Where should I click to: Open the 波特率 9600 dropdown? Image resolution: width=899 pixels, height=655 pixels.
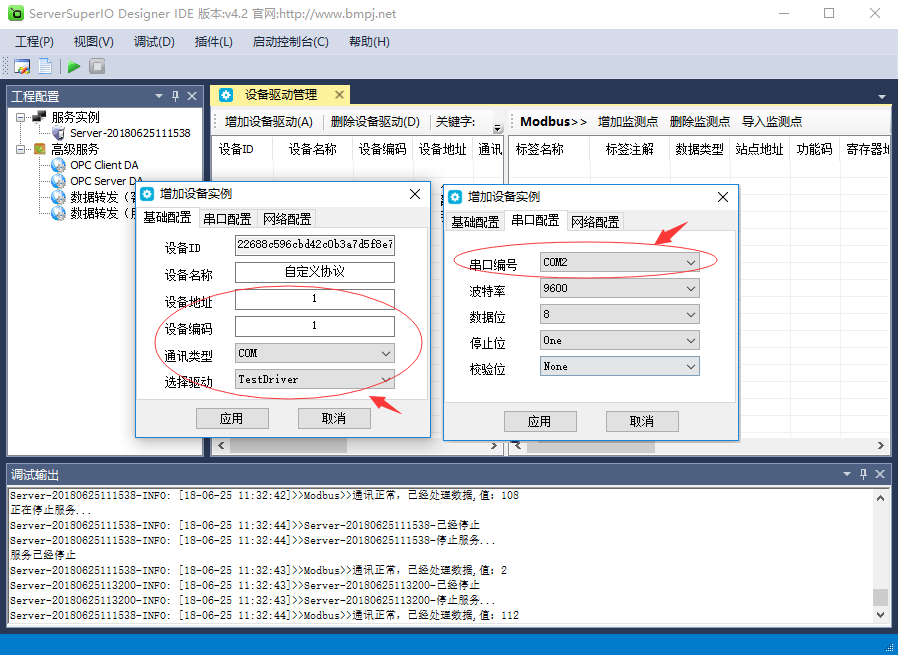coord(620,288)
